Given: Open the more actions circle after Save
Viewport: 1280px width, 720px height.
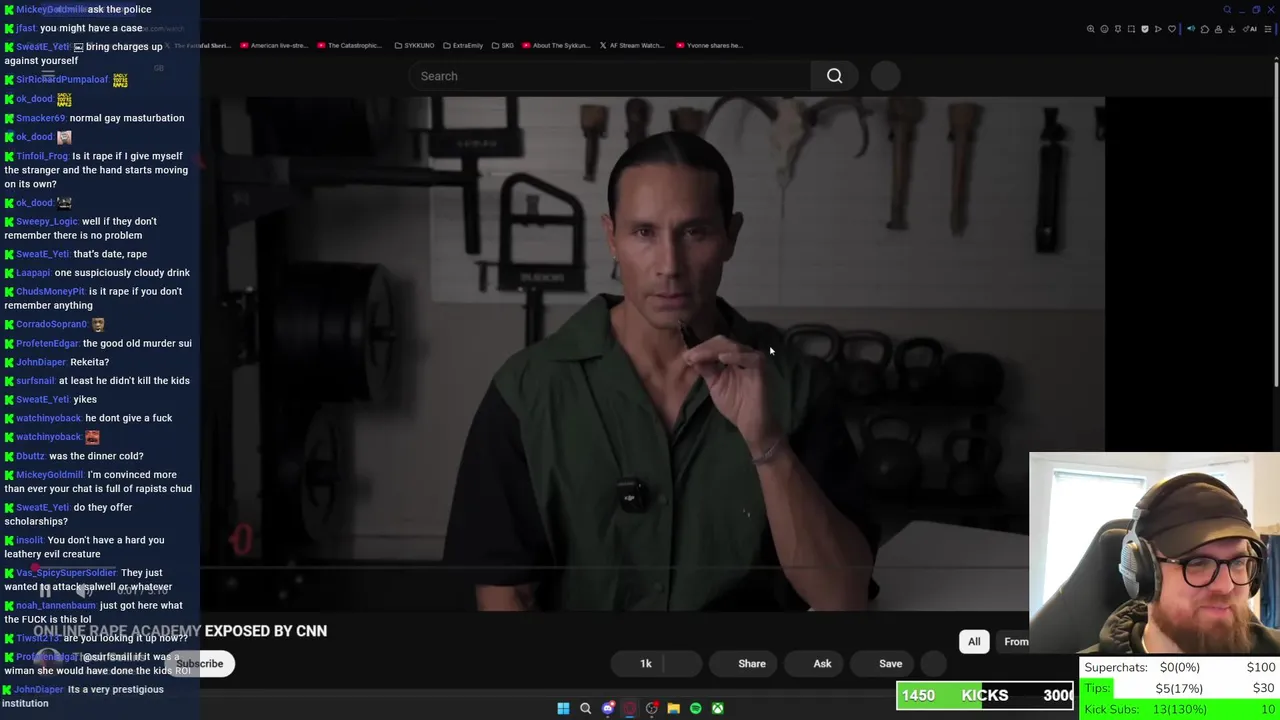Looking at the screenshot, I should pyautogui.click(x=933, y=663).
